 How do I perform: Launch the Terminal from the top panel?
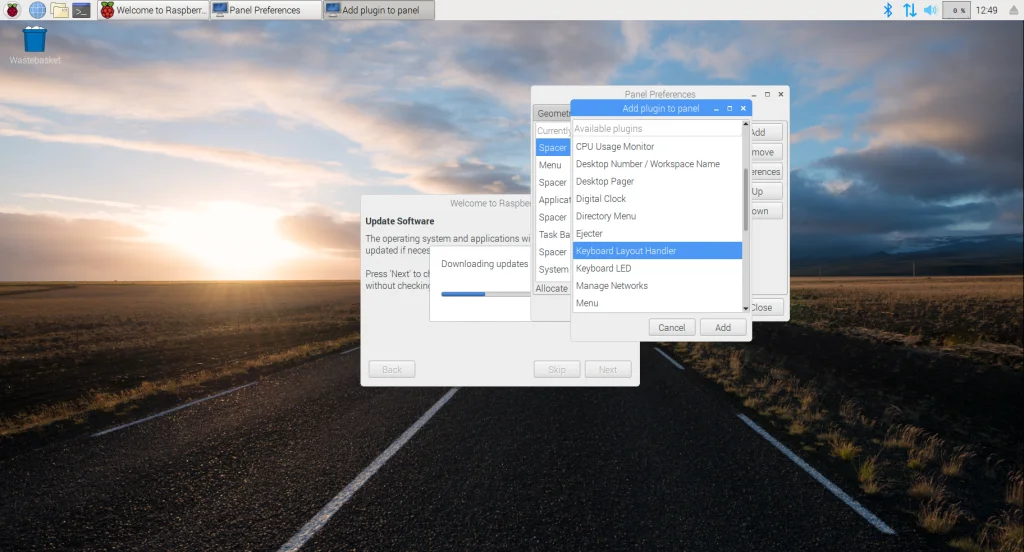tap(82, 10)
